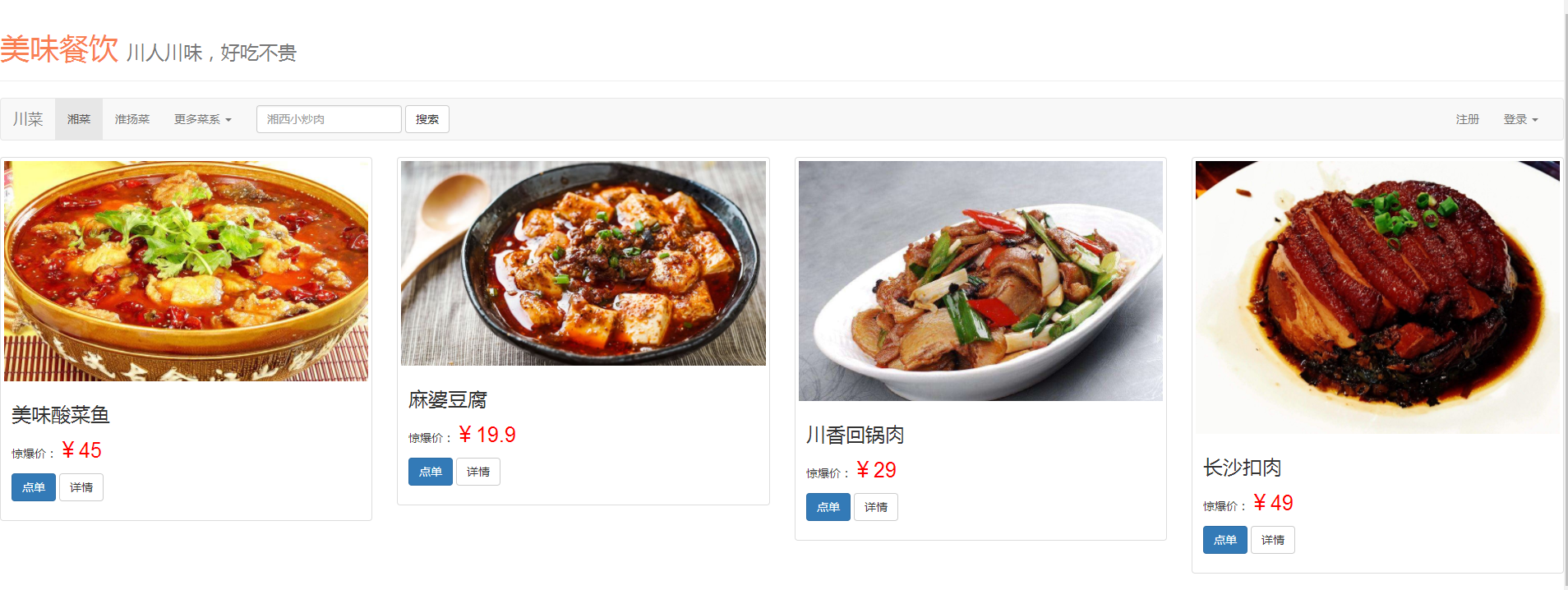
Task: View 详情 for 麻婆豆腐
Action: point(478,472)
